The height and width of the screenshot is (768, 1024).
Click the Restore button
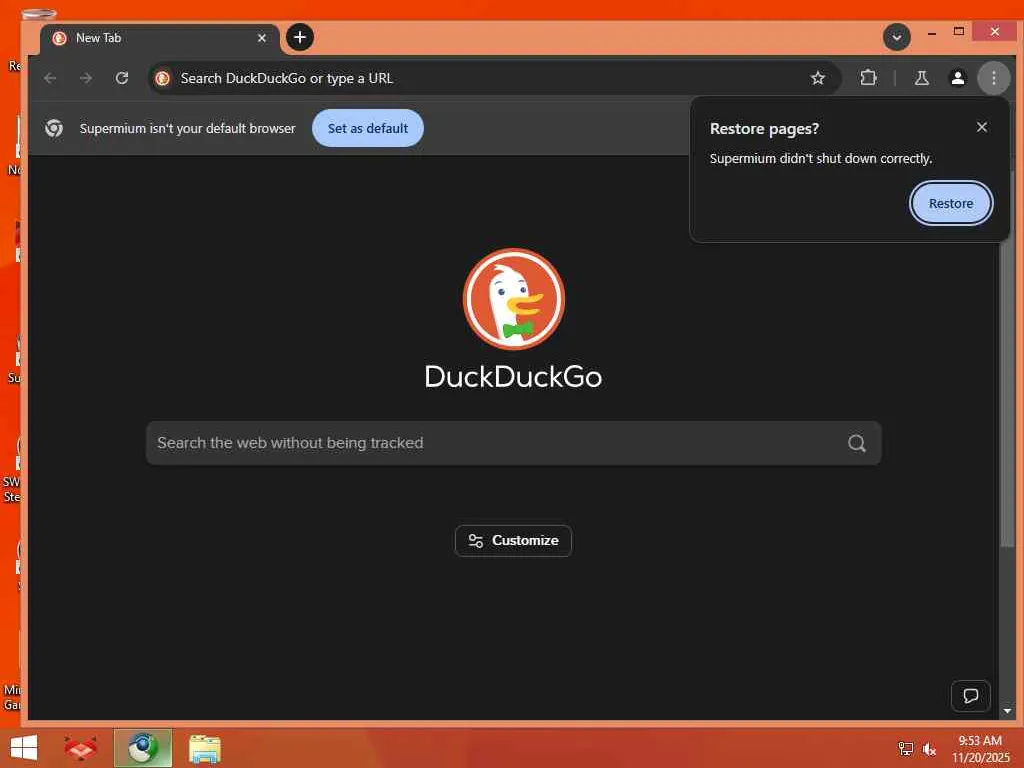(x=951, y=203)
